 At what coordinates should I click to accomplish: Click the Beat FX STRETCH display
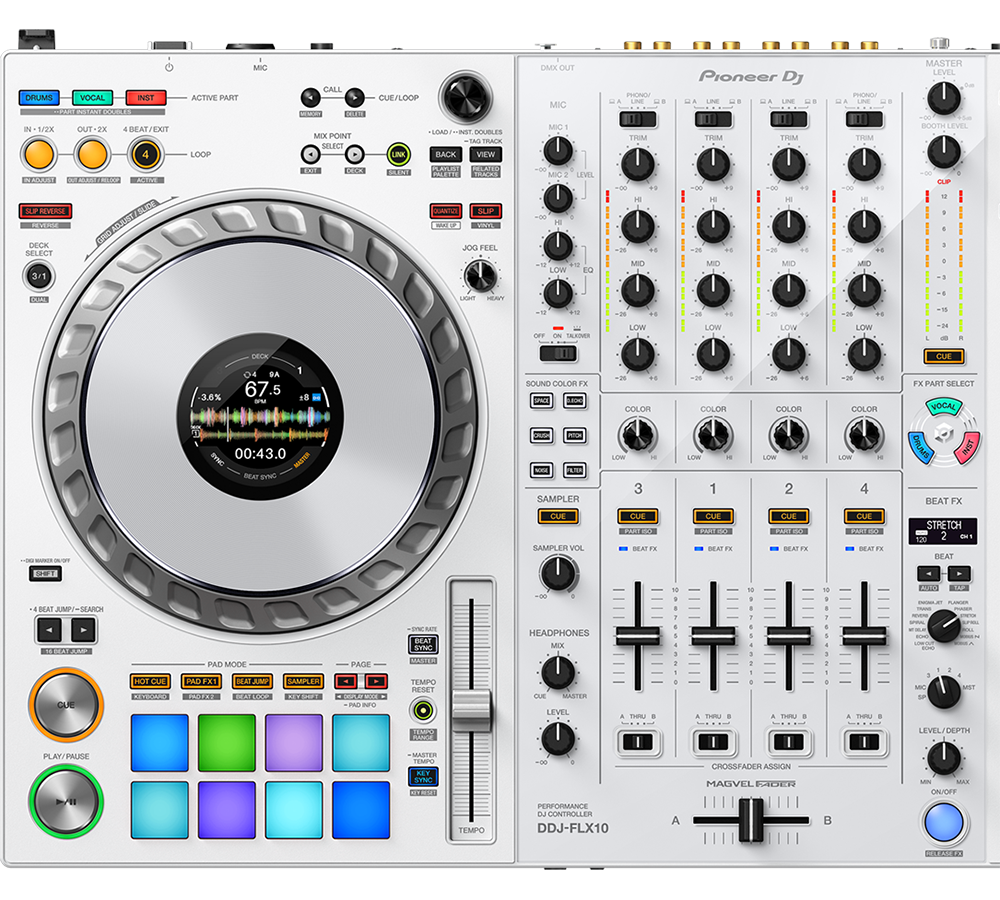(x=943, y=531)
